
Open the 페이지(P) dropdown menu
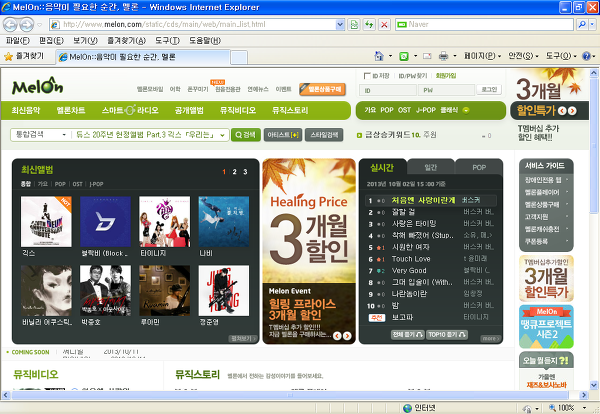click(482, 56)
